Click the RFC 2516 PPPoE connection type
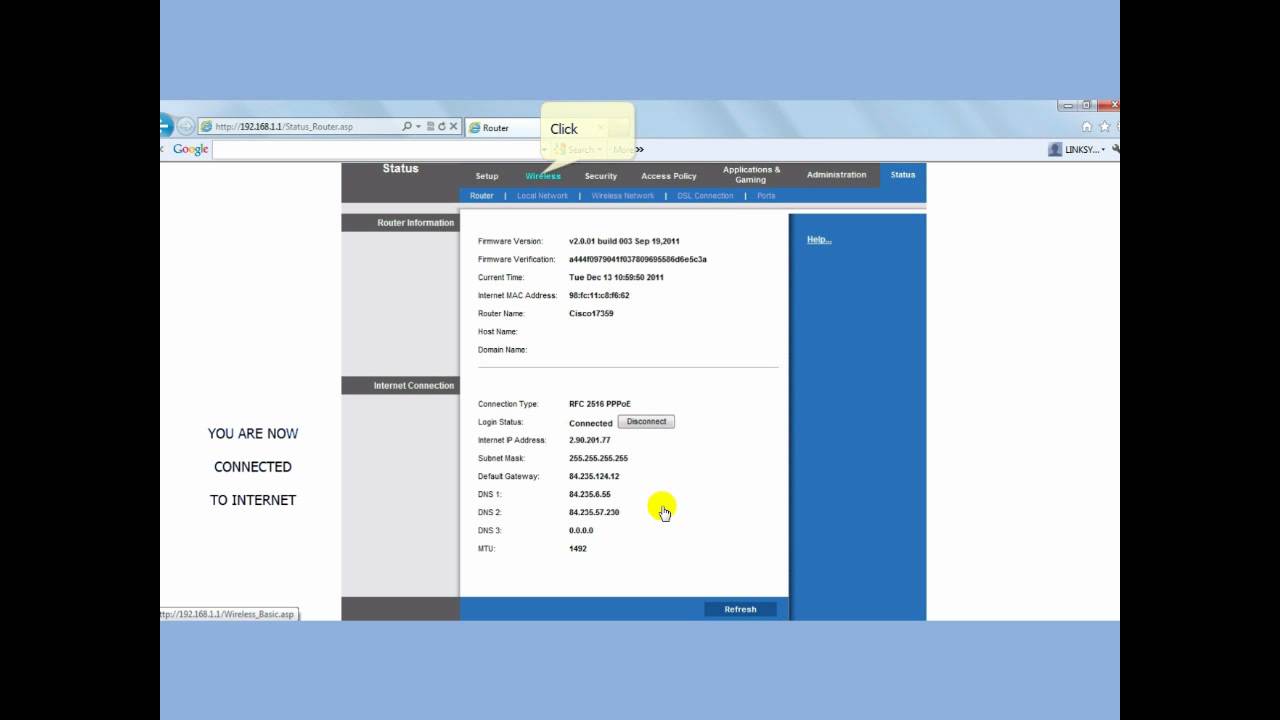Image resolution: width=1280 pixels, height=720 pixels. 600,404
